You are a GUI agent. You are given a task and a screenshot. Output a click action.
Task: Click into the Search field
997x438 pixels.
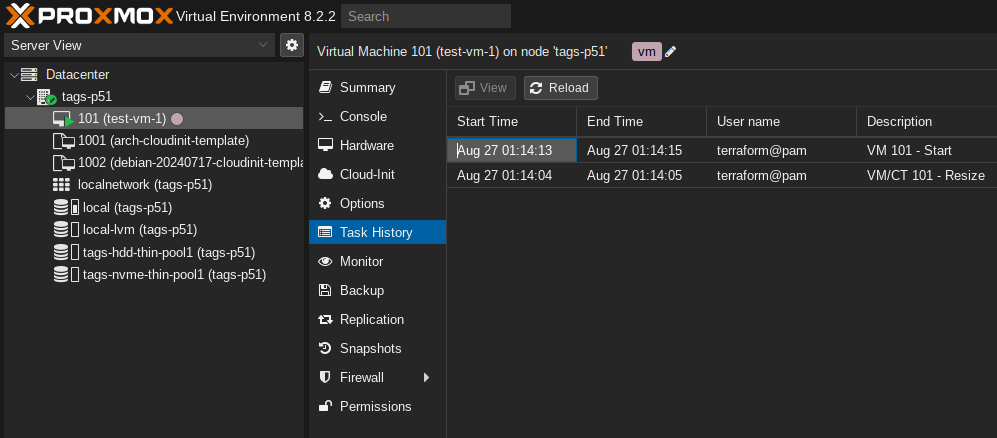coord(425,16)
